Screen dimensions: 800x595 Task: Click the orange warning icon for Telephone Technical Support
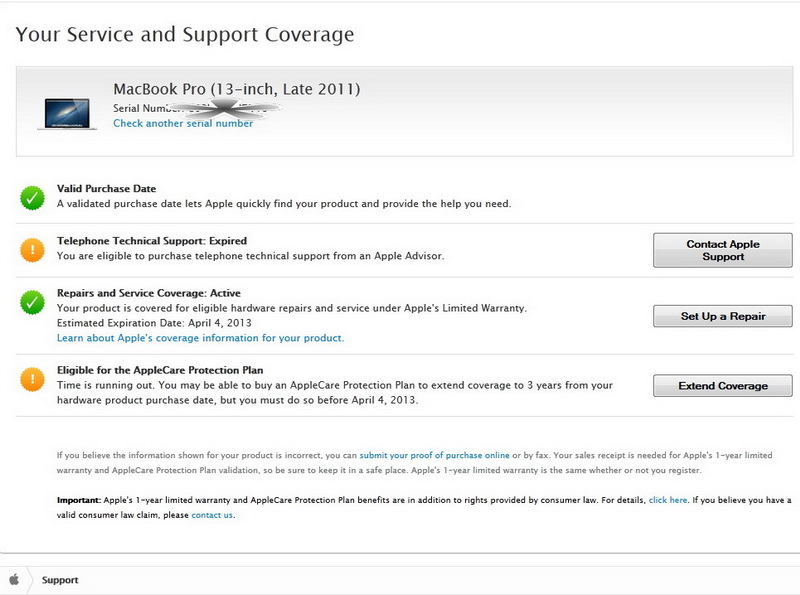pos(32,250)
